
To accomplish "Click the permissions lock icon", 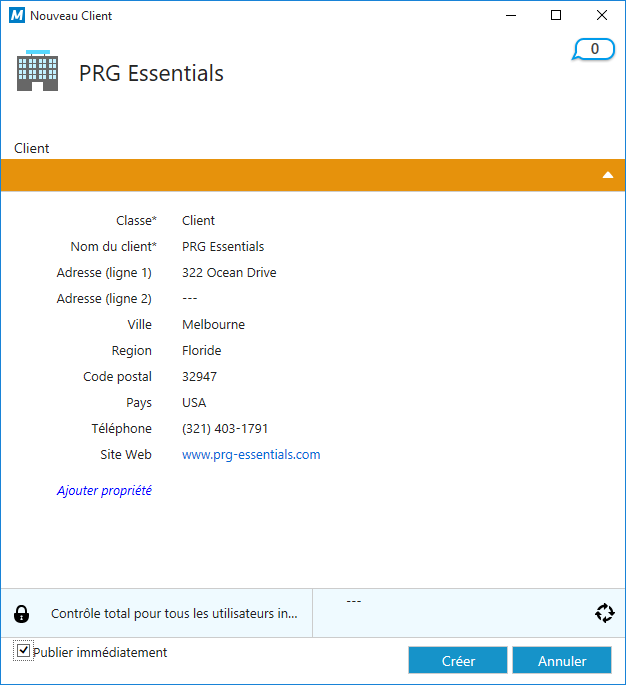I will (22, 614).
